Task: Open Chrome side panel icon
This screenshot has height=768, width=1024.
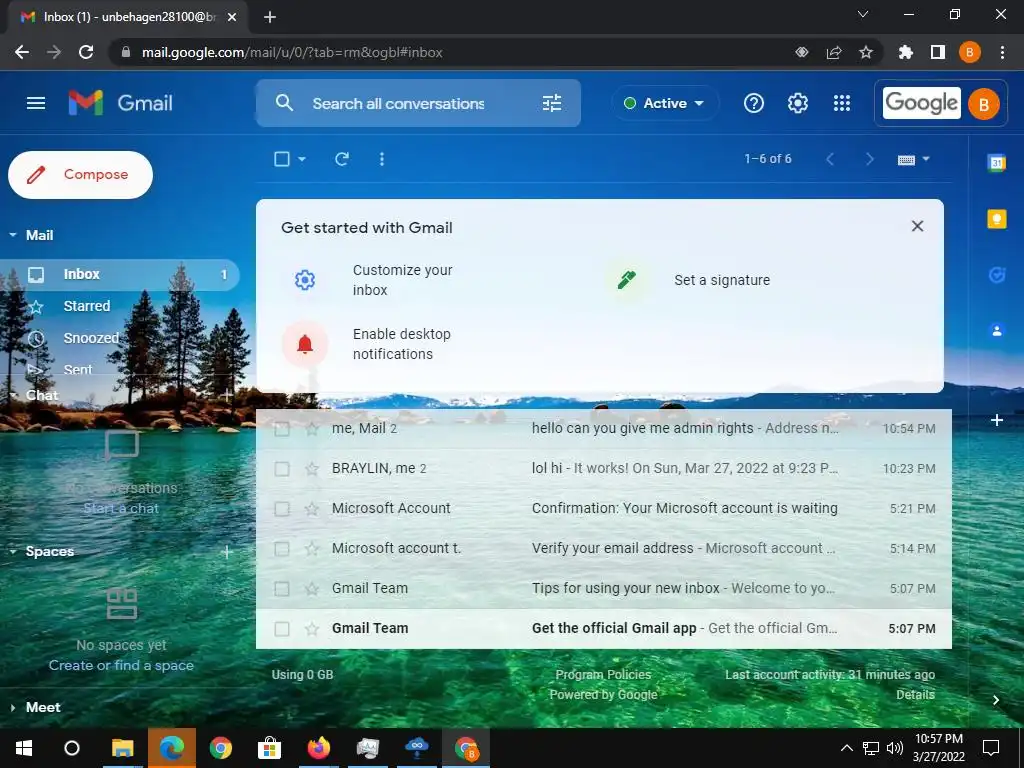Action: 938,52
